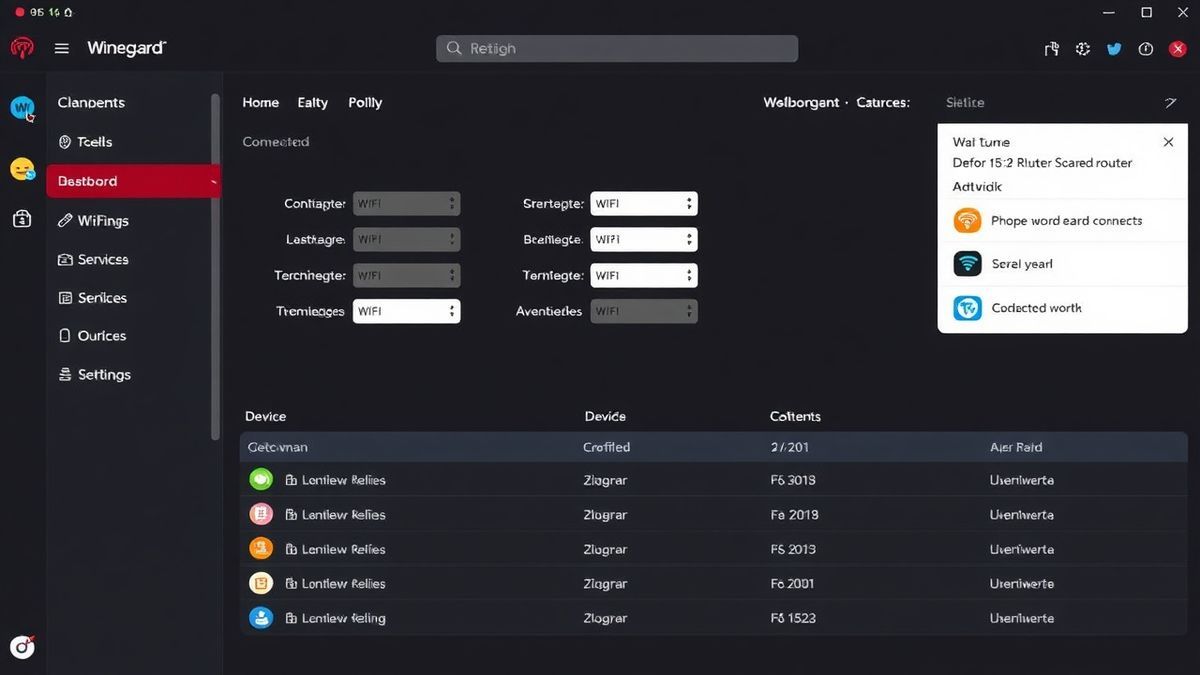1200x675 pixels.
Task: Open Services in the sidebar
Action: (x=94, y=259)
